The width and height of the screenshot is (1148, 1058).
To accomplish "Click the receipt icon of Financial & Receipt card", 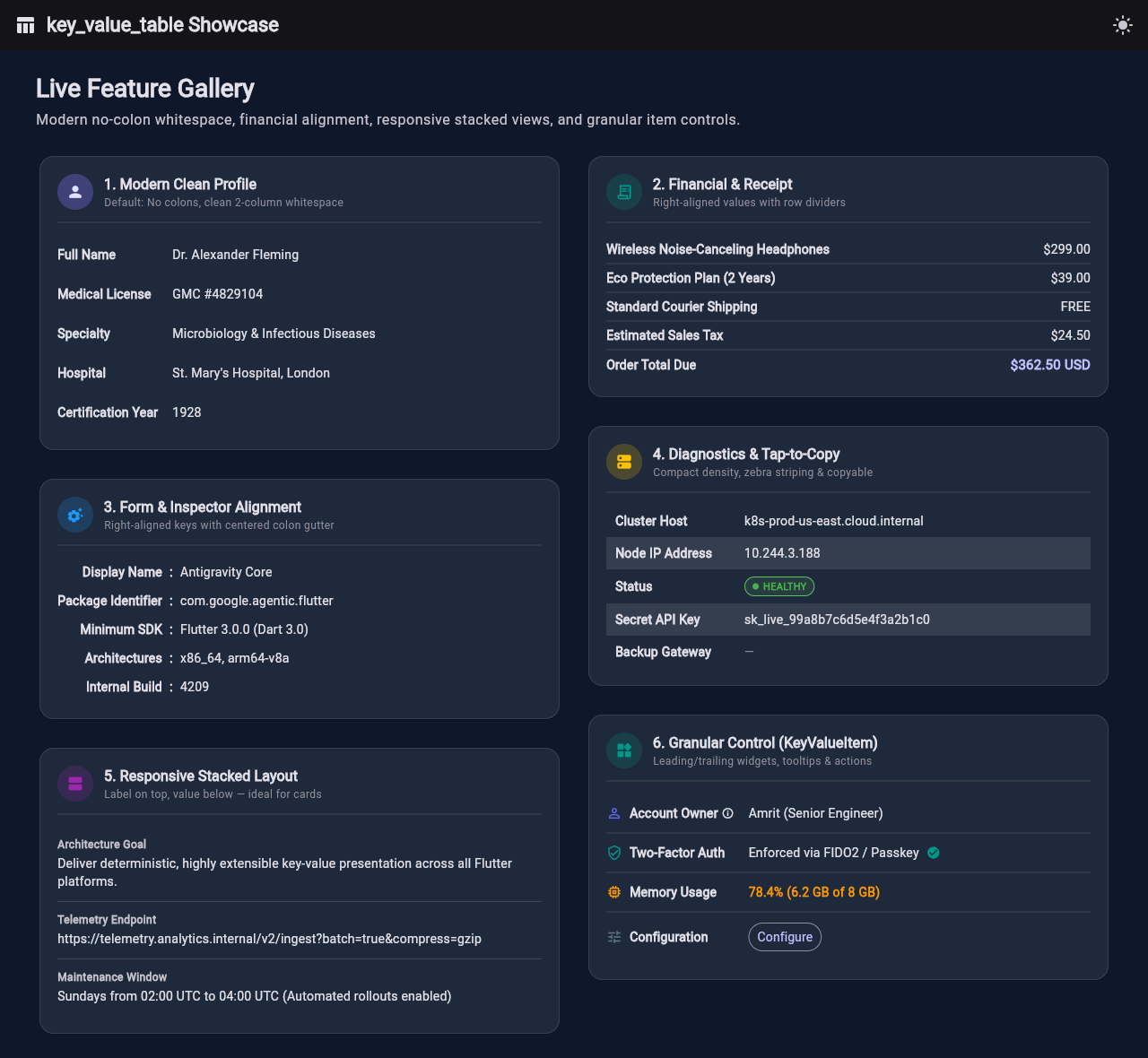I will point(624,192).
